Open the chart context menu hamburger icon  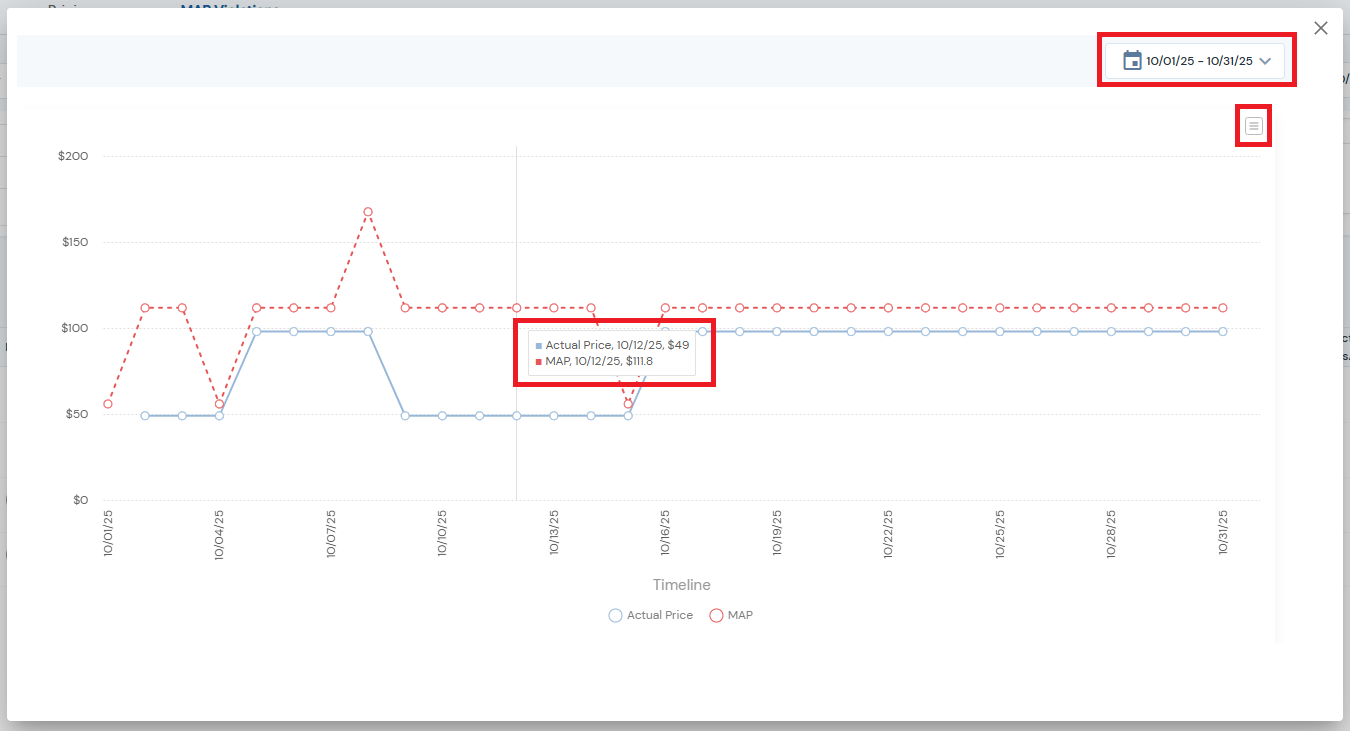pos(1254,126)
